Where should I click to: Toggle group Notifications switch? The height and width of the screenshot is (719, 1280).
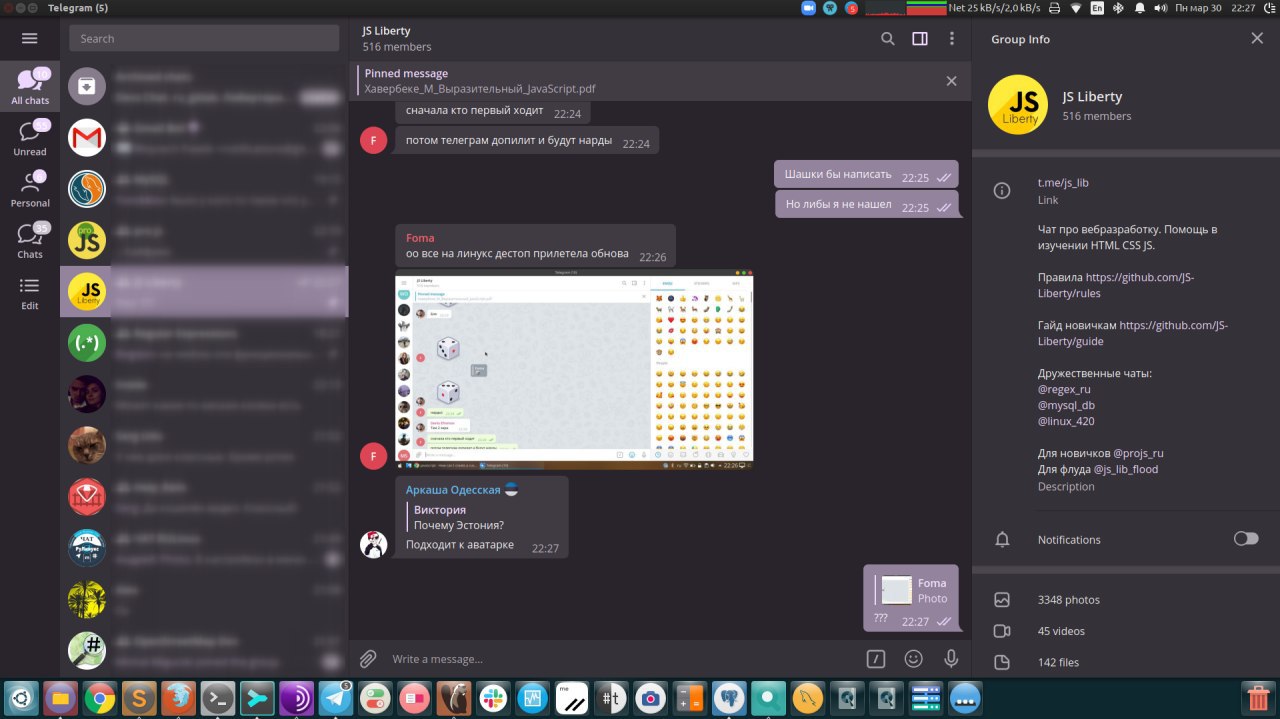[1246, 539]
